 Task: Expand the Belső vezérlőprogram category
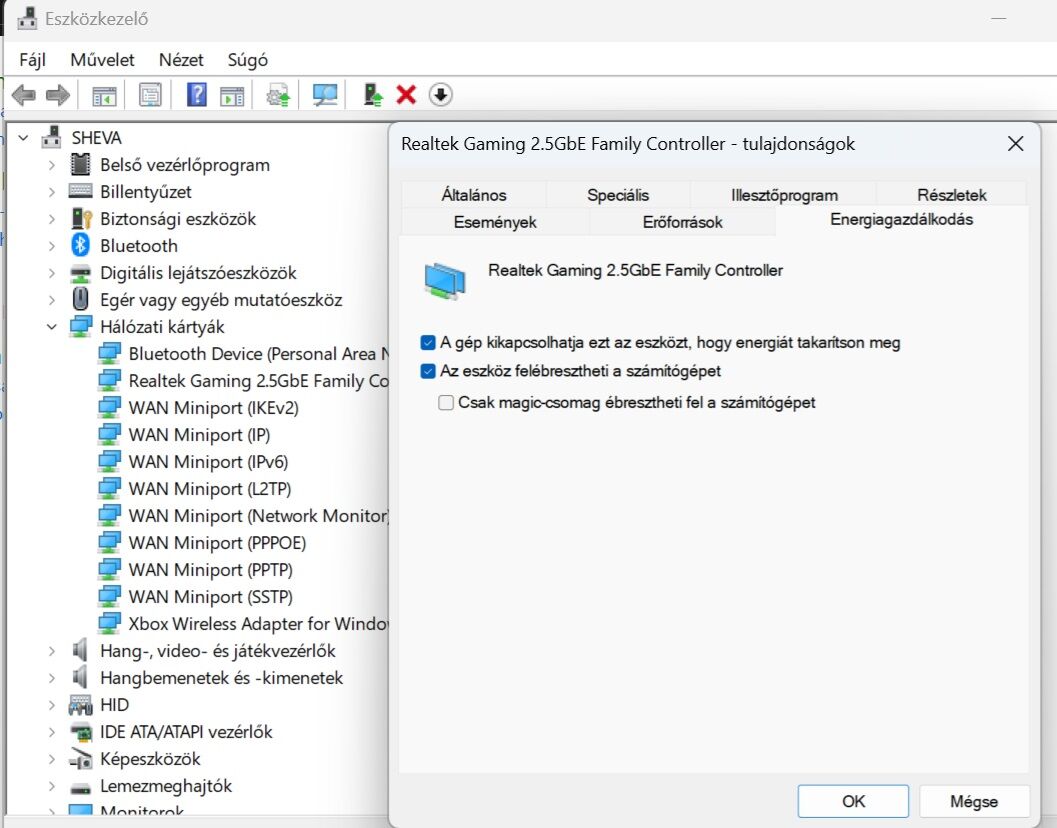pos(52,165)
